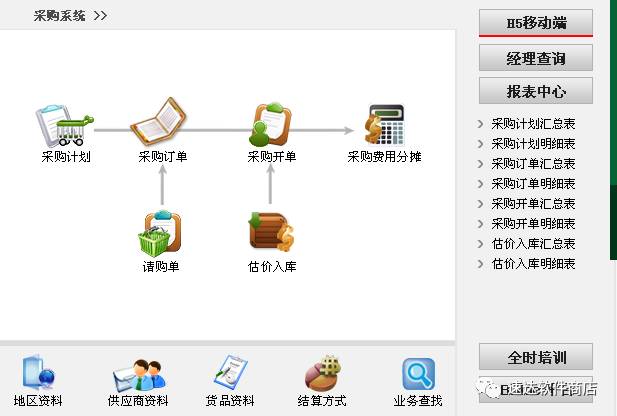Screen dimensions: 617x416
Task: Expand the chevron beside 估价入库明细表
Action: click(480, 264)
